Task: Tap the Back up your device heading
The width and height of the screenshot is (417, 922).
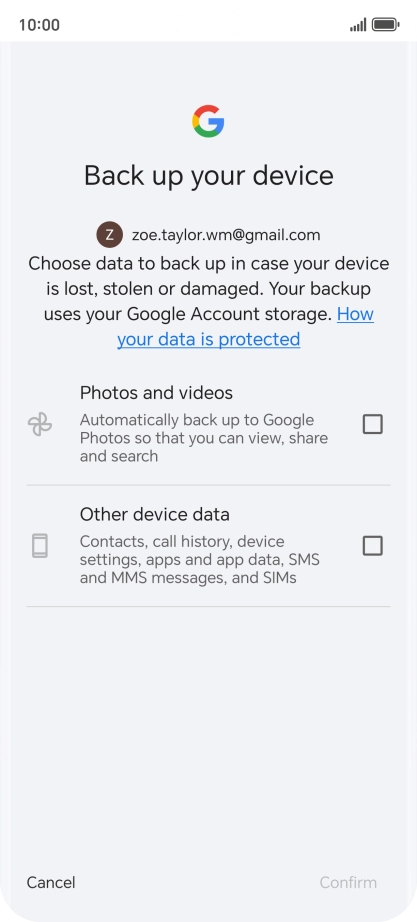Action: [x=209, y=176]
